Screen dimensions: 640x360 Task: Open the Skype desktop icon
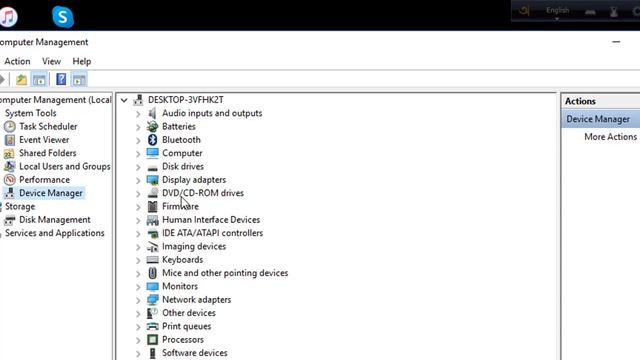click(63, 17)
